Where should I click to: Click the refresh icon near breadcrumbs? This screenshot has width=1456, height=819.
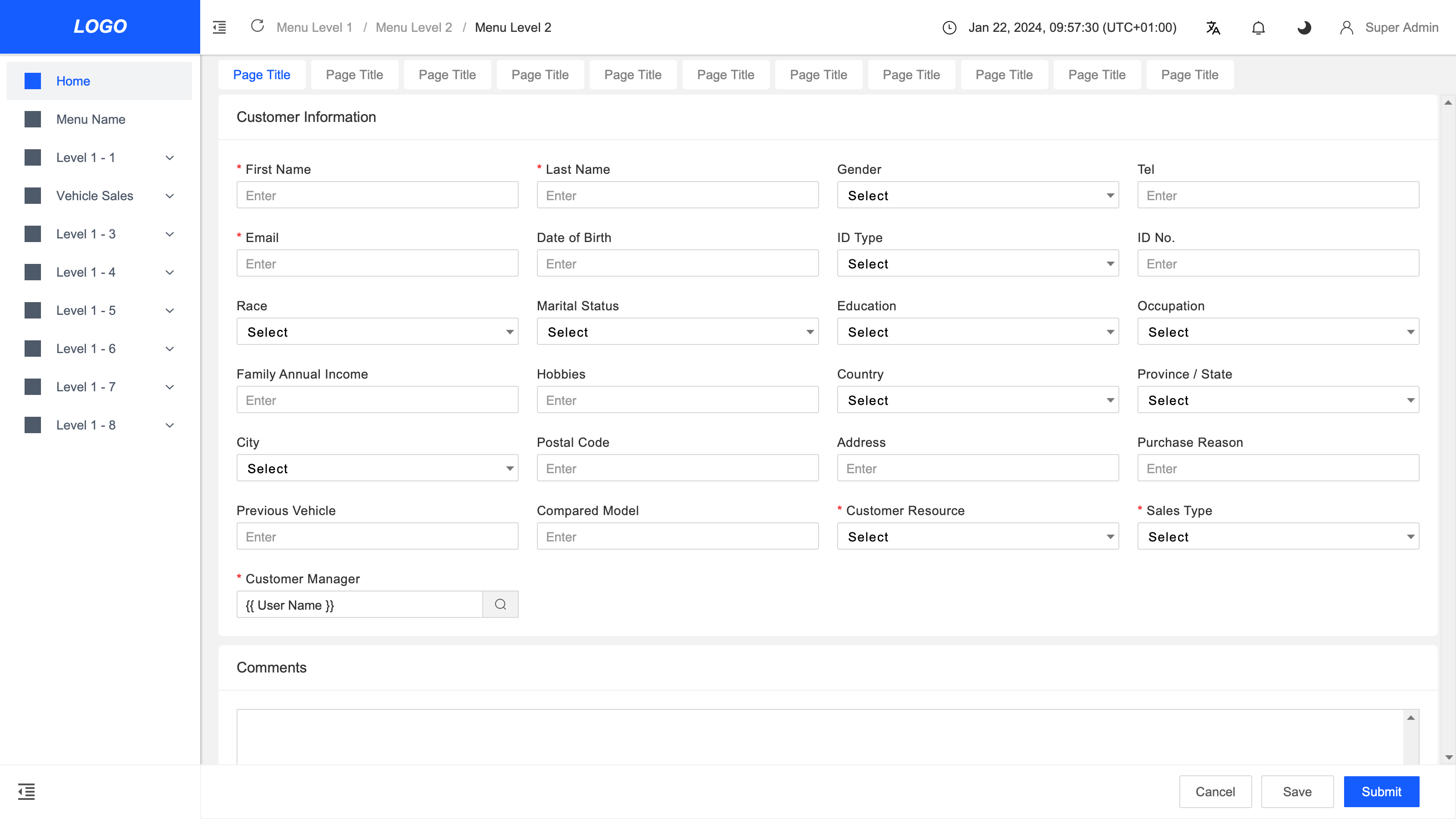(x=258, y=26)
